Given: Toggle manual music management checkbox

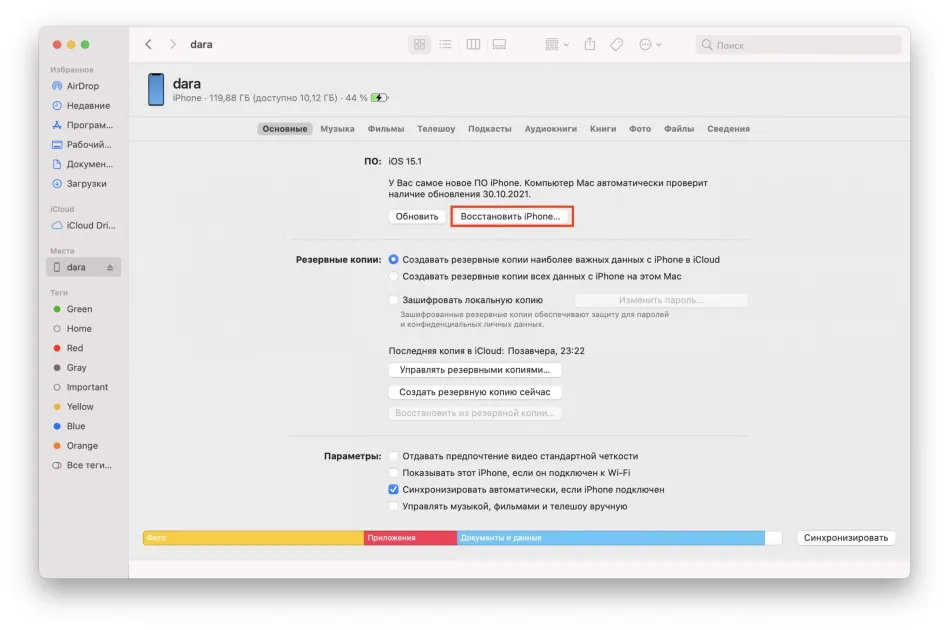Looking at the screenshot, I should pos(393,506).
